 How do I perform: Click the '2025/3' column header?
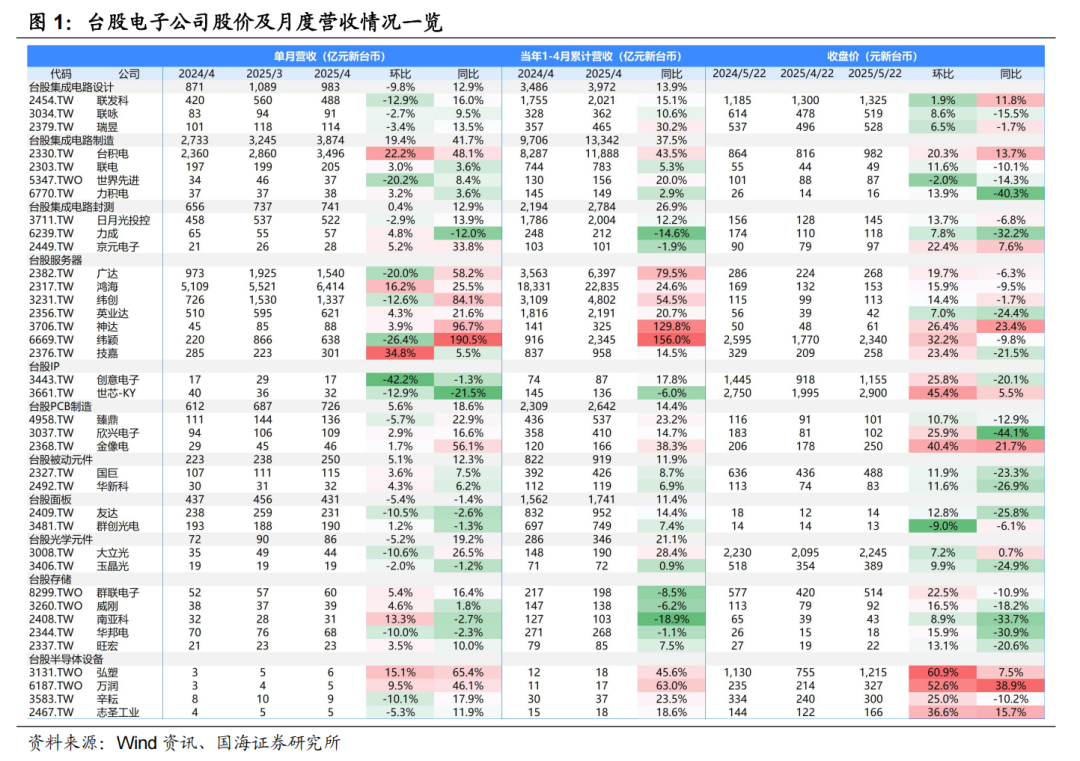(264, 74)
